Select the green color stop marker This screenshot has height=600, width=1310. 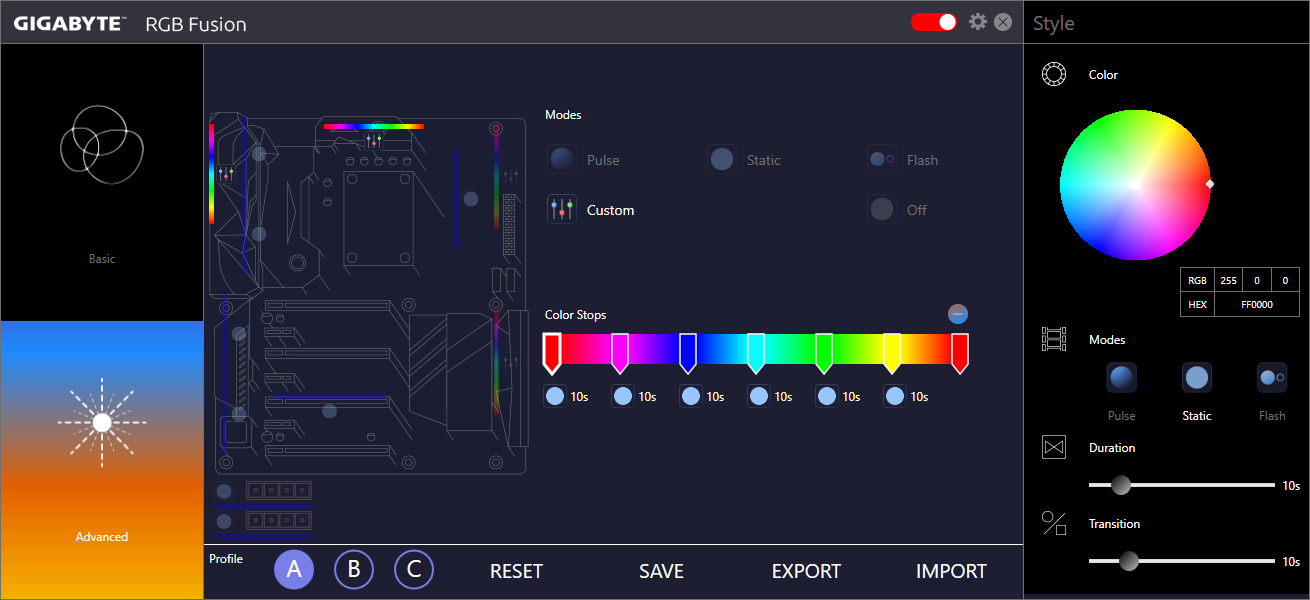(824, 353)
